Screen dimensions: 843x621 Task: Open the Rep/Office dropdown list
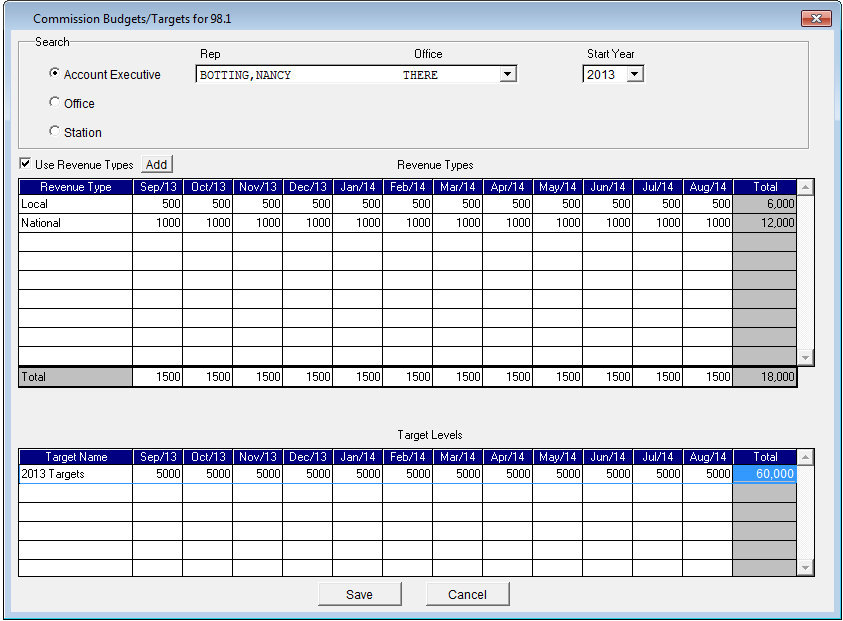[x=507, y=75]
